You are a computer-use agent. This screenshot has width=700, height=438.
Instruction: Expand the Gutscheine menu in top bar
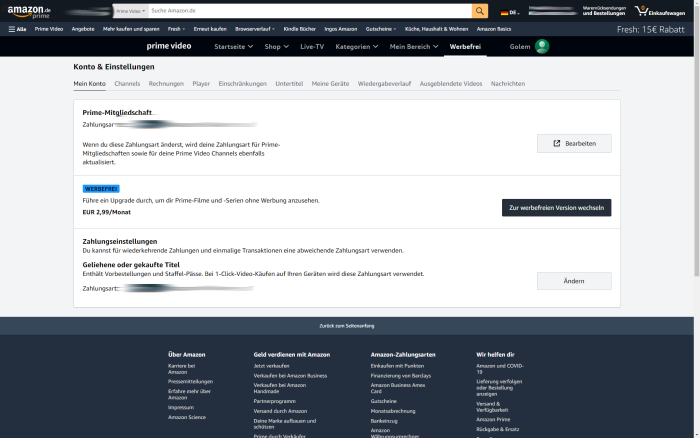pos(381,29)
